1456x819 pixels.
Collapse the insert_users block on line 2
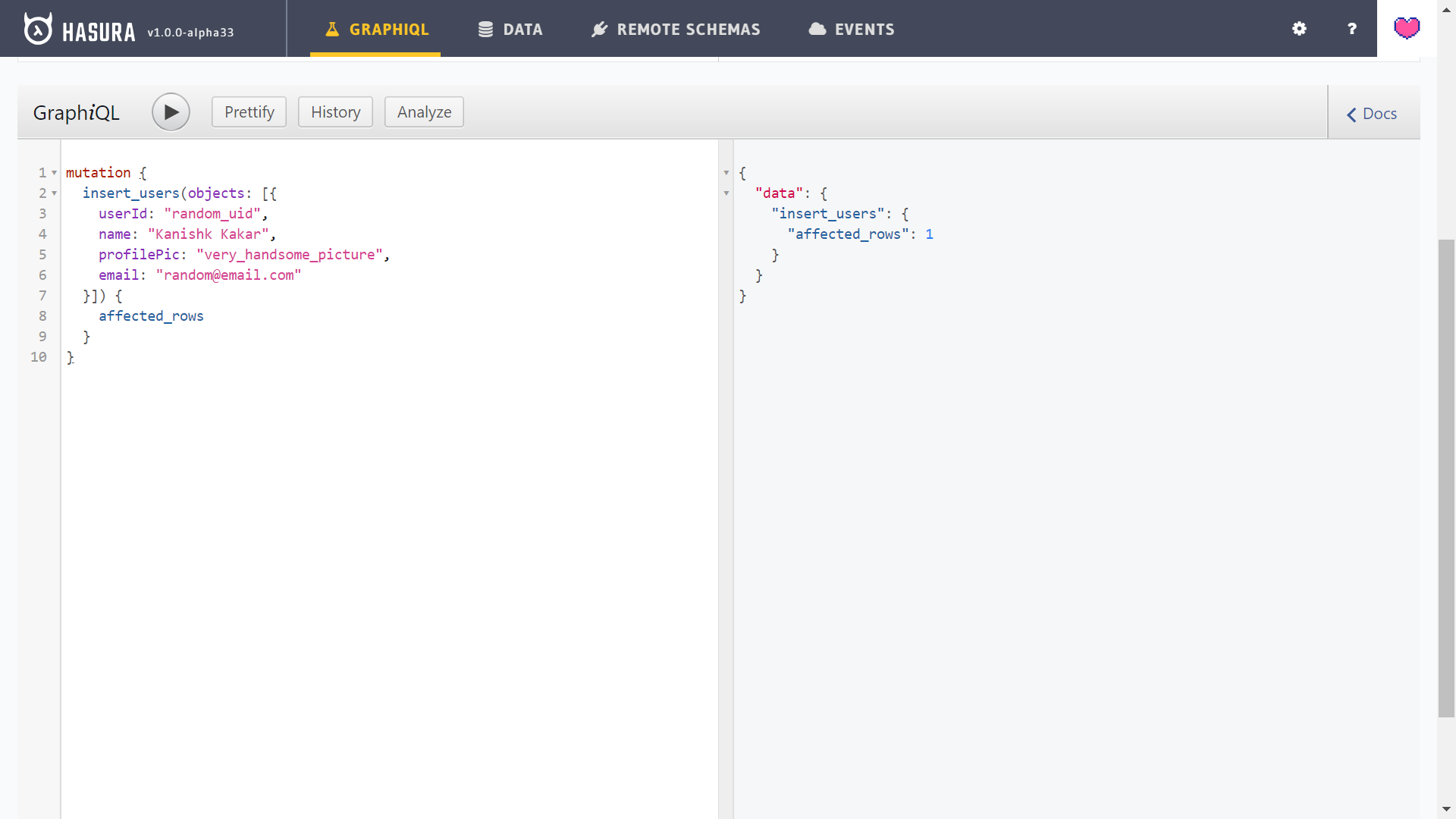(x=54, y=193)
